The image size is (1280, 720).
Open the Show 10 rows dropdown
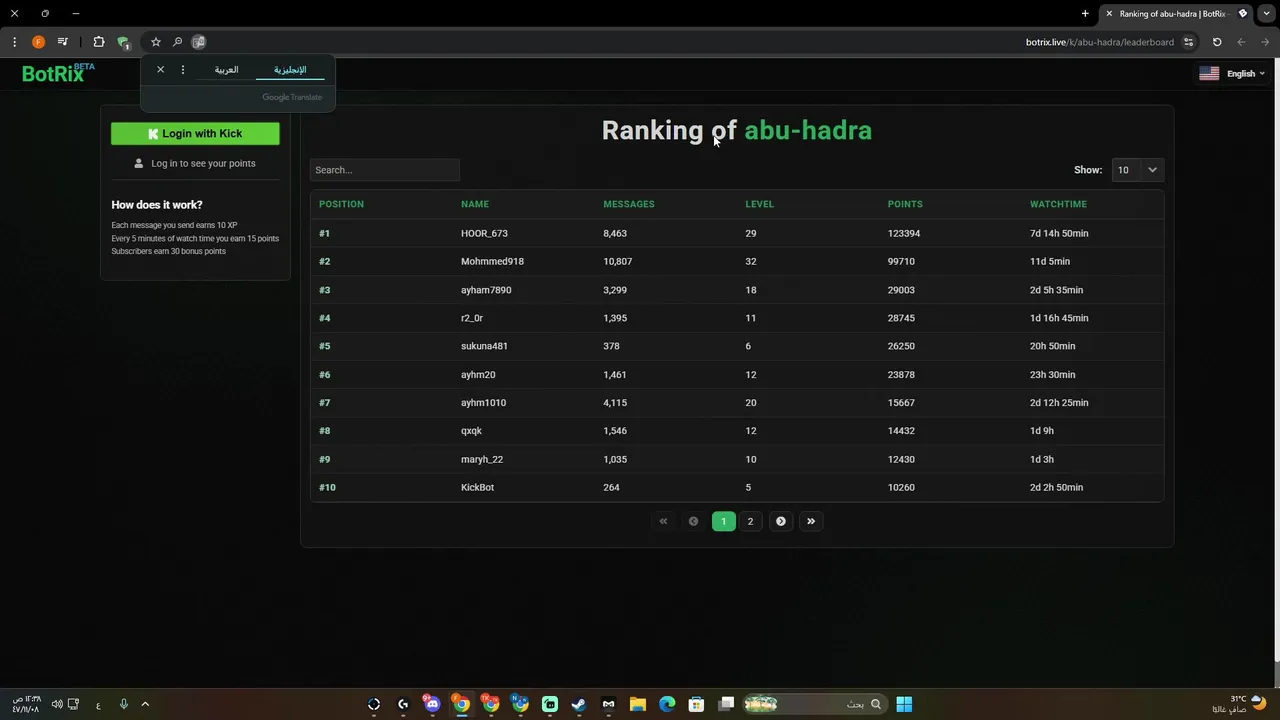pyautogui.click(x=1137, y=170)
